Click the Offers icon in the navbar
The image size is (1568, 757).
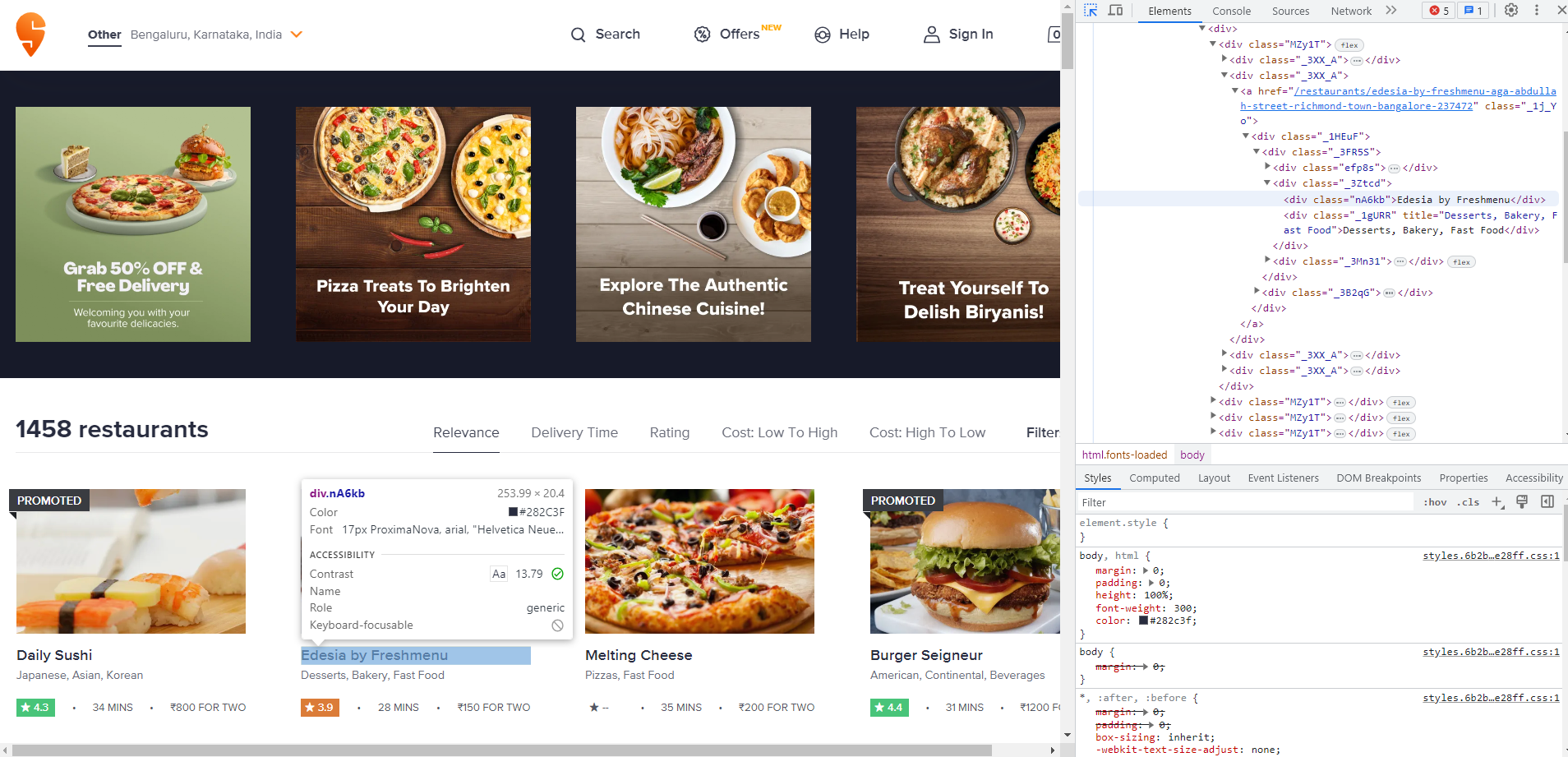(703, 35)
